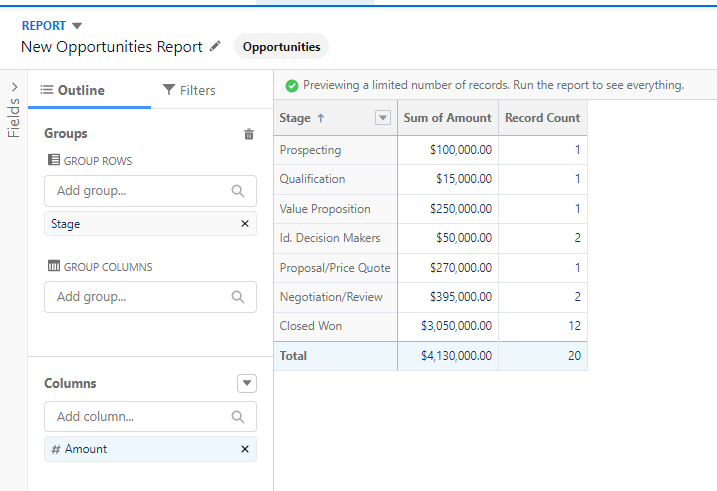
Task: Click the Opportunities report type badge
Action: click(281, 47)
